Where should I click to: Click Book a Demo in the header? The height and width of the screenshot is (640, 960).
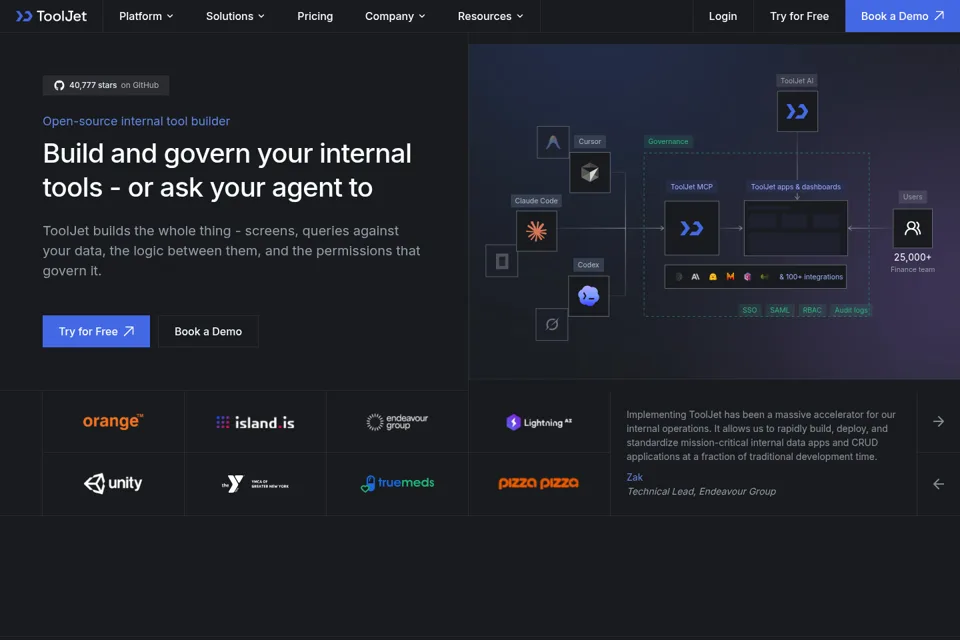902,16
